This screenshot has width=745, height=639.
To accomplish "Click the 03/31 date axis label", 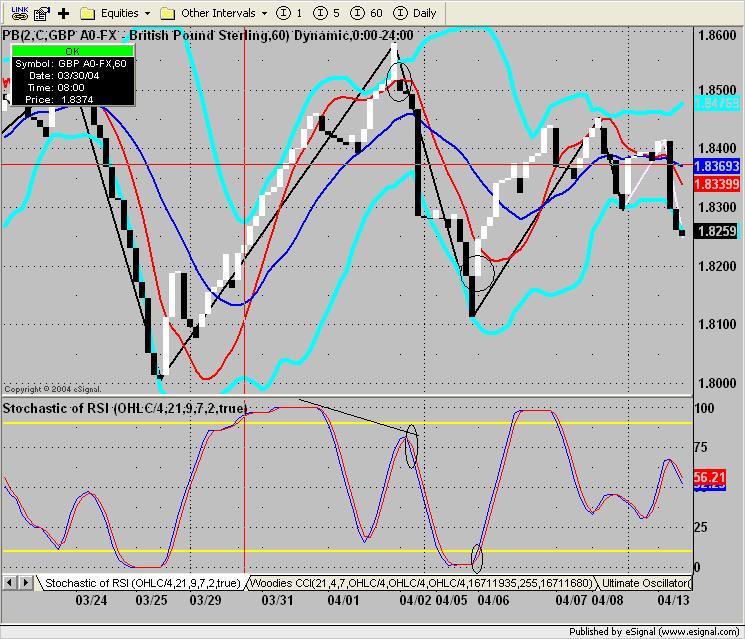I will point(277,601).
